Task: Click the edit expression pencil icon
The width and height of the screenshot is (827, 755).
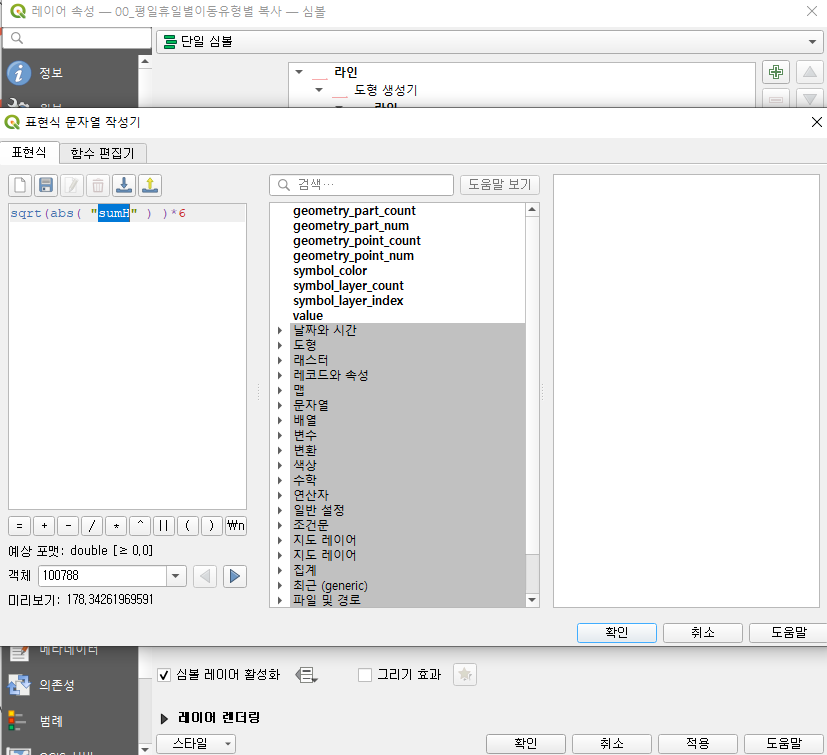Action: 72,185
